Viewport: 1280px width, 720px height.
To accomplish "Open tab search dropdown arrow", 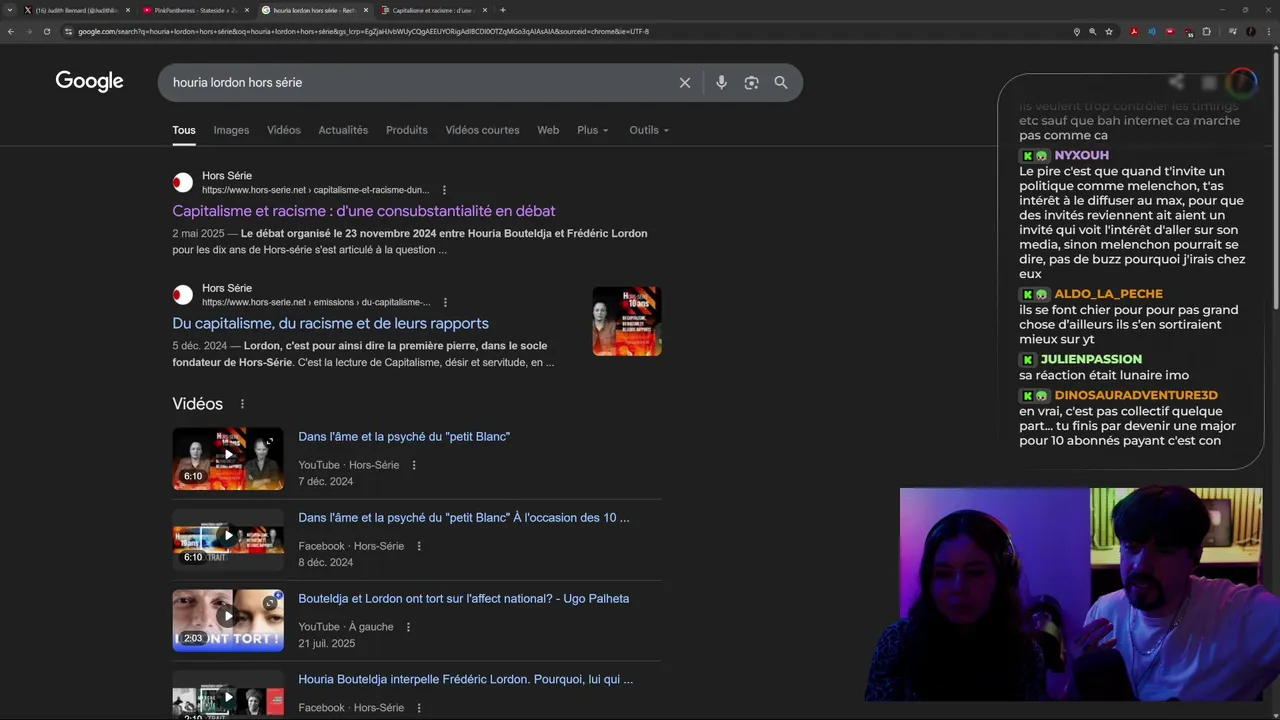I will click(x=11, y=10).
